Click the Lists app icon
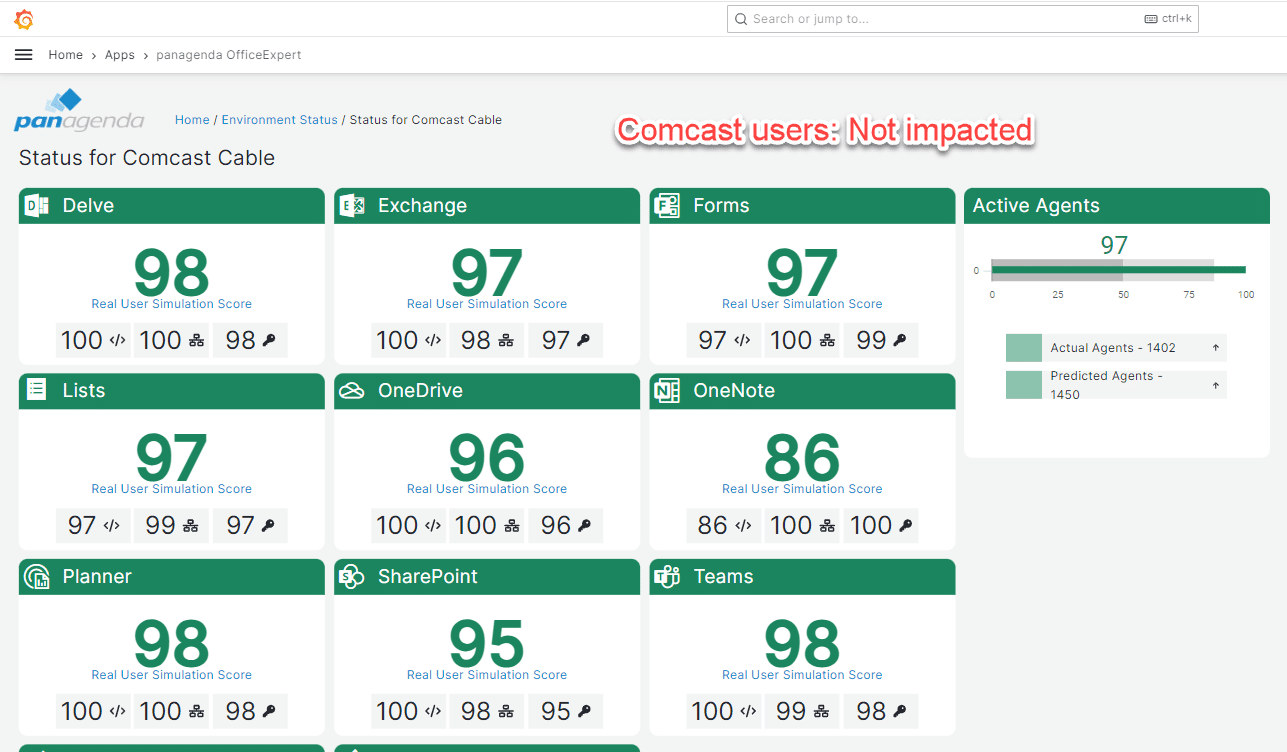The width and height of the screenshot is (1287, 752). [37, 390]
